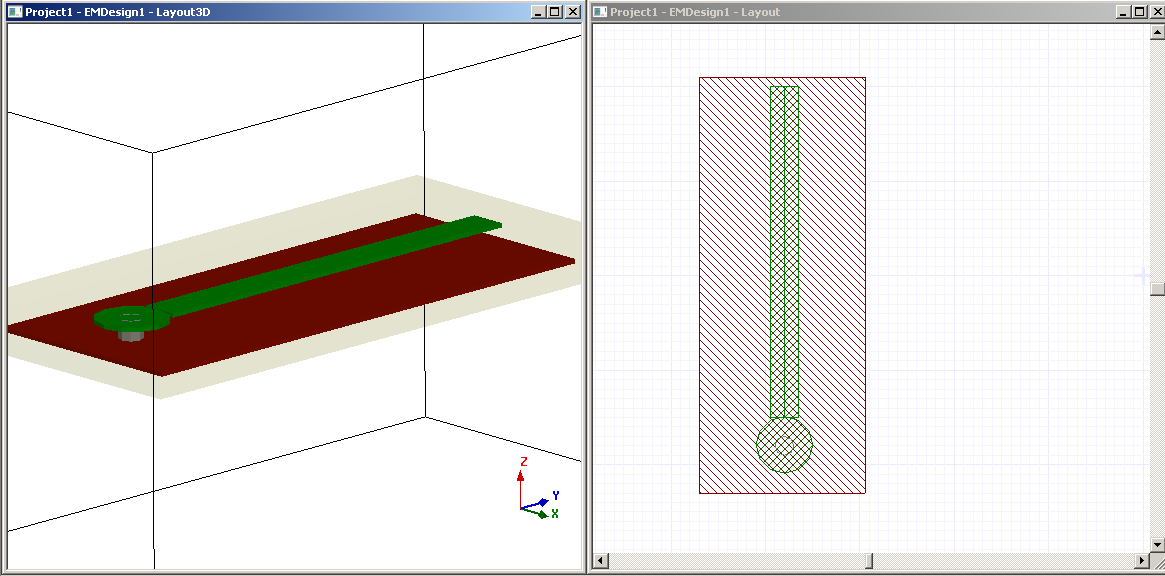Click the Layout vertical scrollbar thumb
This screenshot has height=576, width=1165.
click(x=1156, y=289)
